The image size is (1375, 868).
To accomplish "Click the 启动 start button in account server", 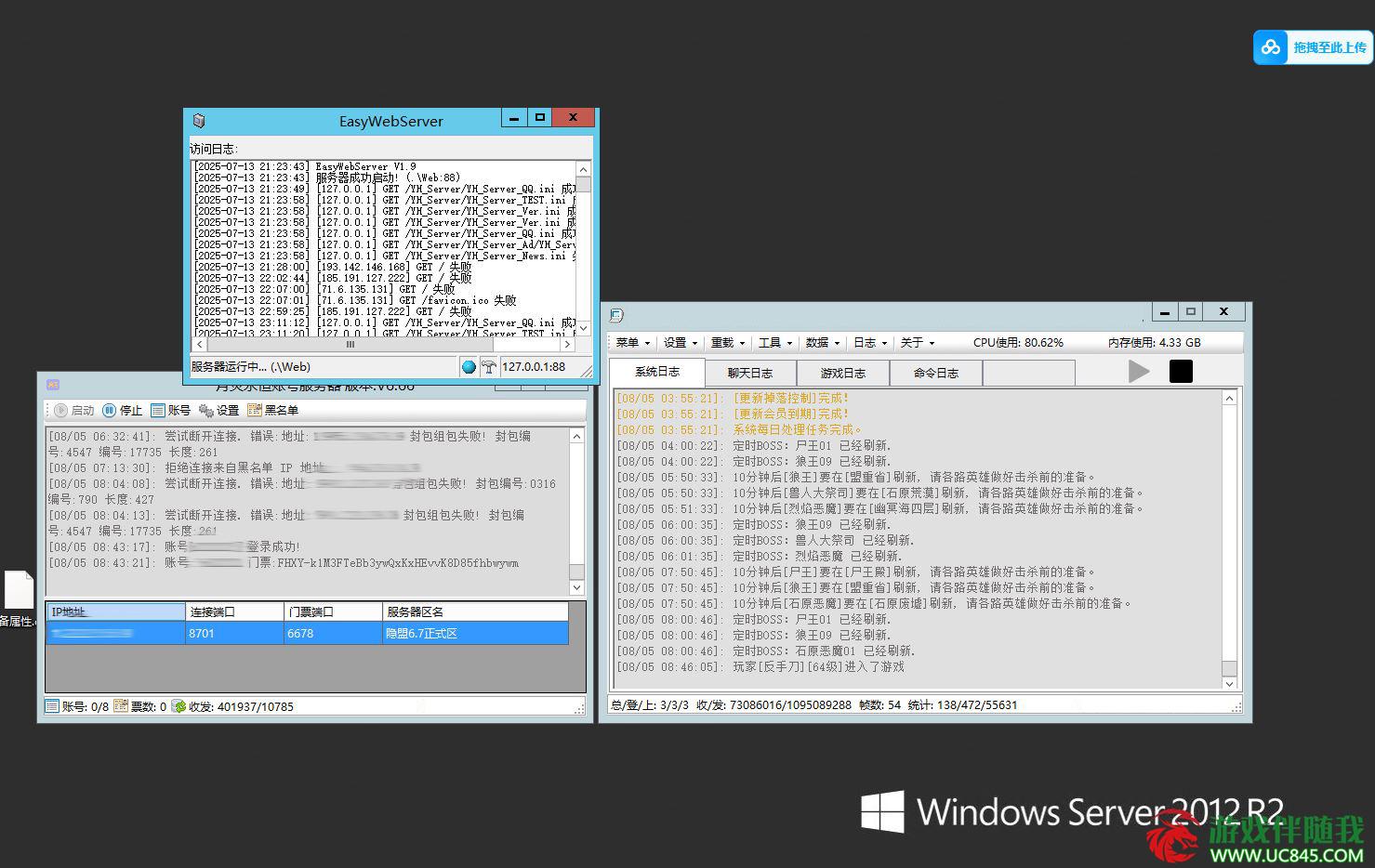I will (74, 410).
